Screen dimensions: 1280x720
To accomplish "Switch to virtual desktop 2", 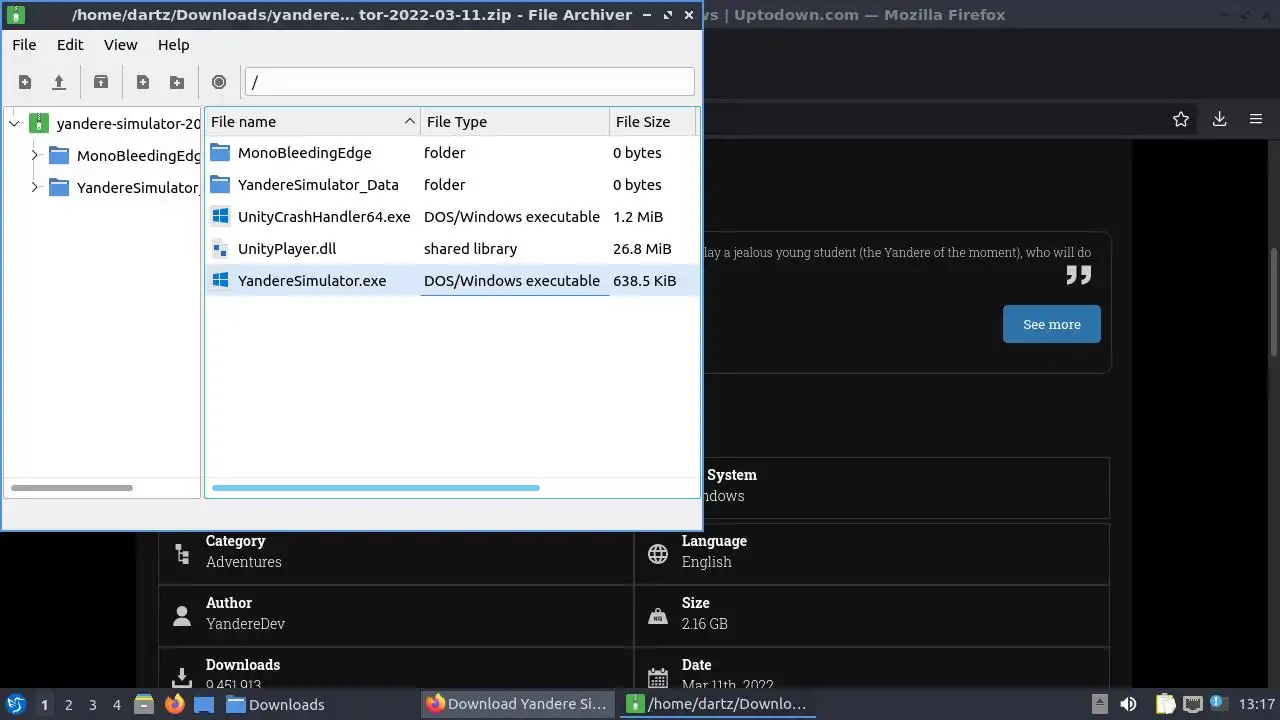I will tap(69, 705).
